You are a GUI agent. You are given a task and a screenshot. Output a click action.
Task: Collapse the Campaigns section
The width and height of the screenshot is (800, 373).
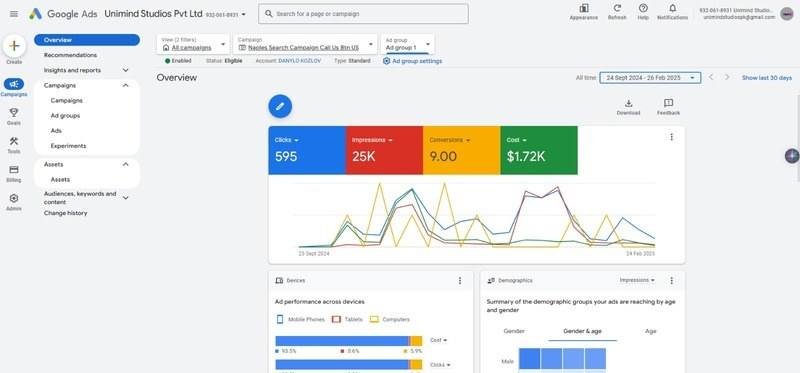point(126,85)
